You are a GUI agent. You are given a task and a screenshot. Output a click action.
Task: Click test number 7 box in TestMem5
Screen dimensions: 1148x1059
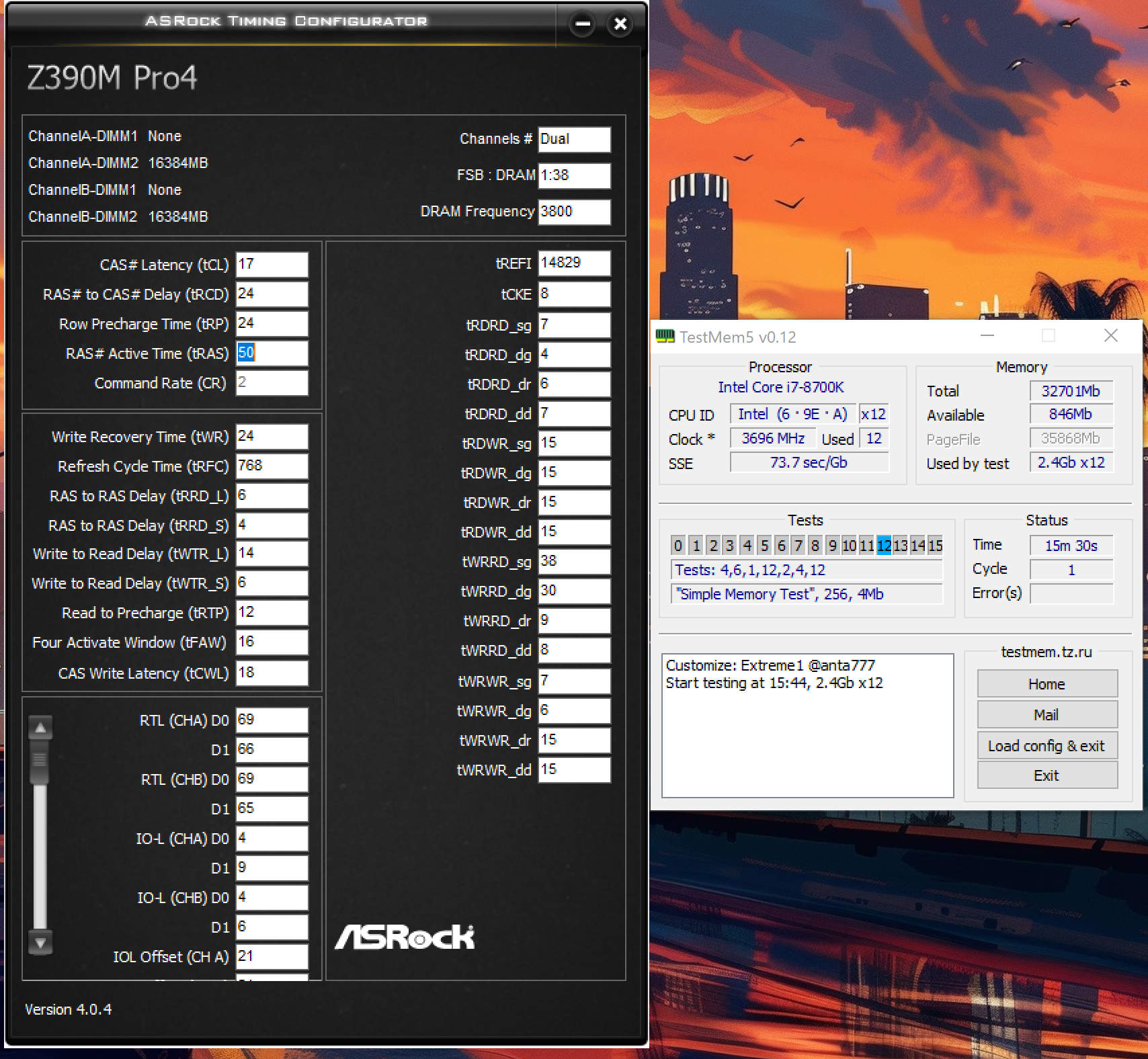tap(798, 546)
